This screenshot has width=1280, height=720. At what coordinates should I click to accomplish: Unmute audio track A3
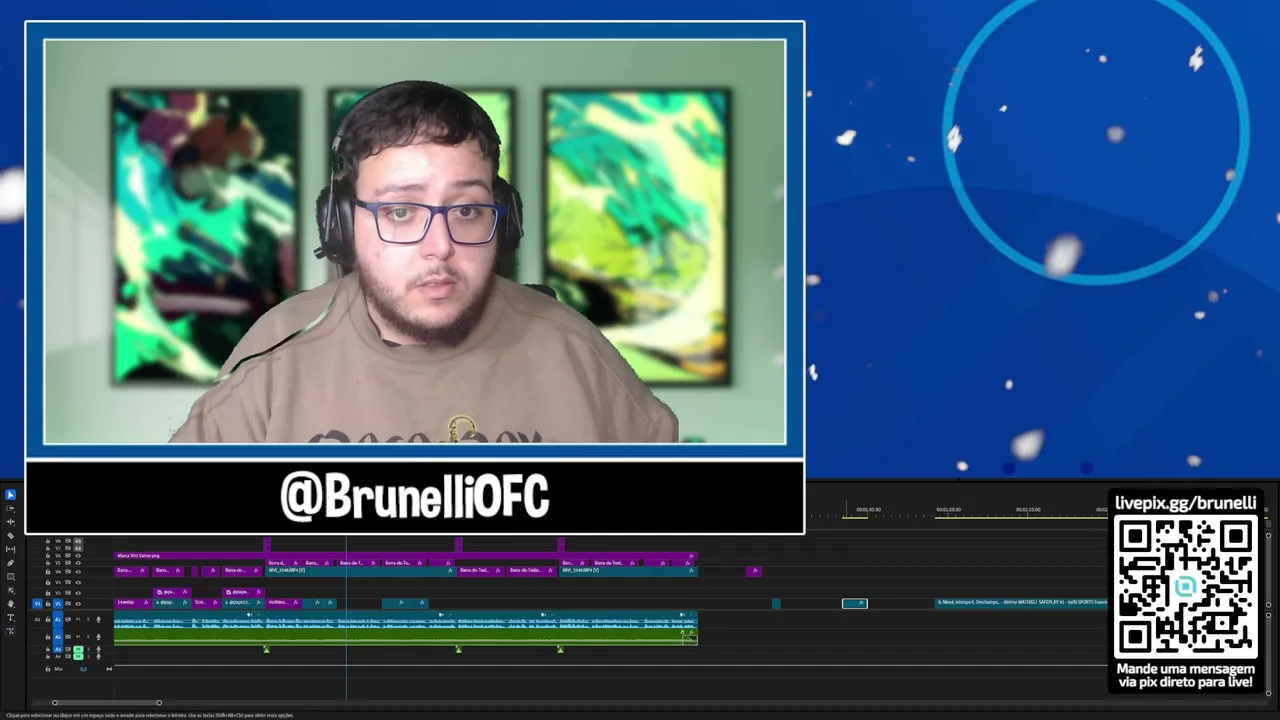[78, 649]
